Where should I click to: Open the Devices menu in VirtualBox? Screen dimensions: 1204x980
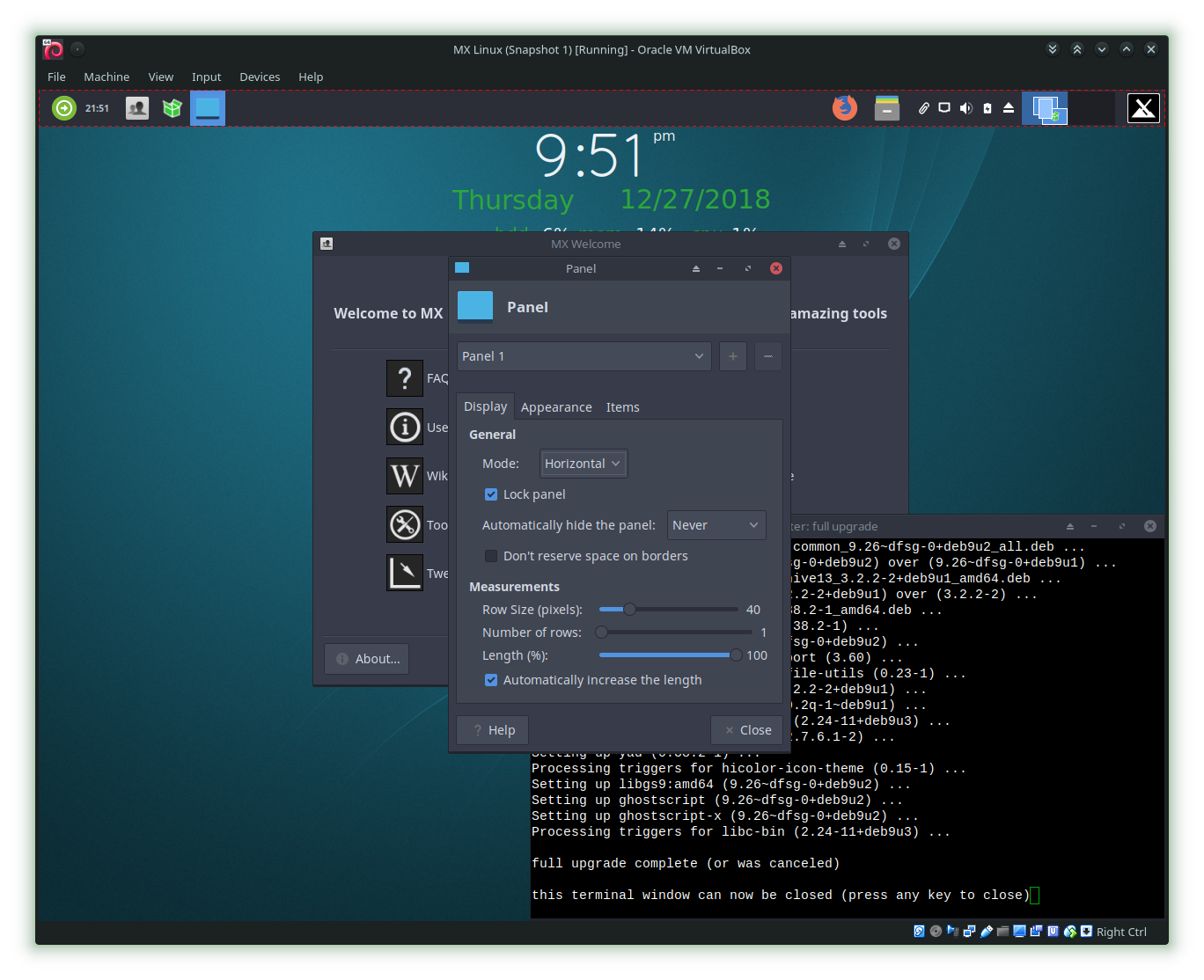[x=260, y=77]
